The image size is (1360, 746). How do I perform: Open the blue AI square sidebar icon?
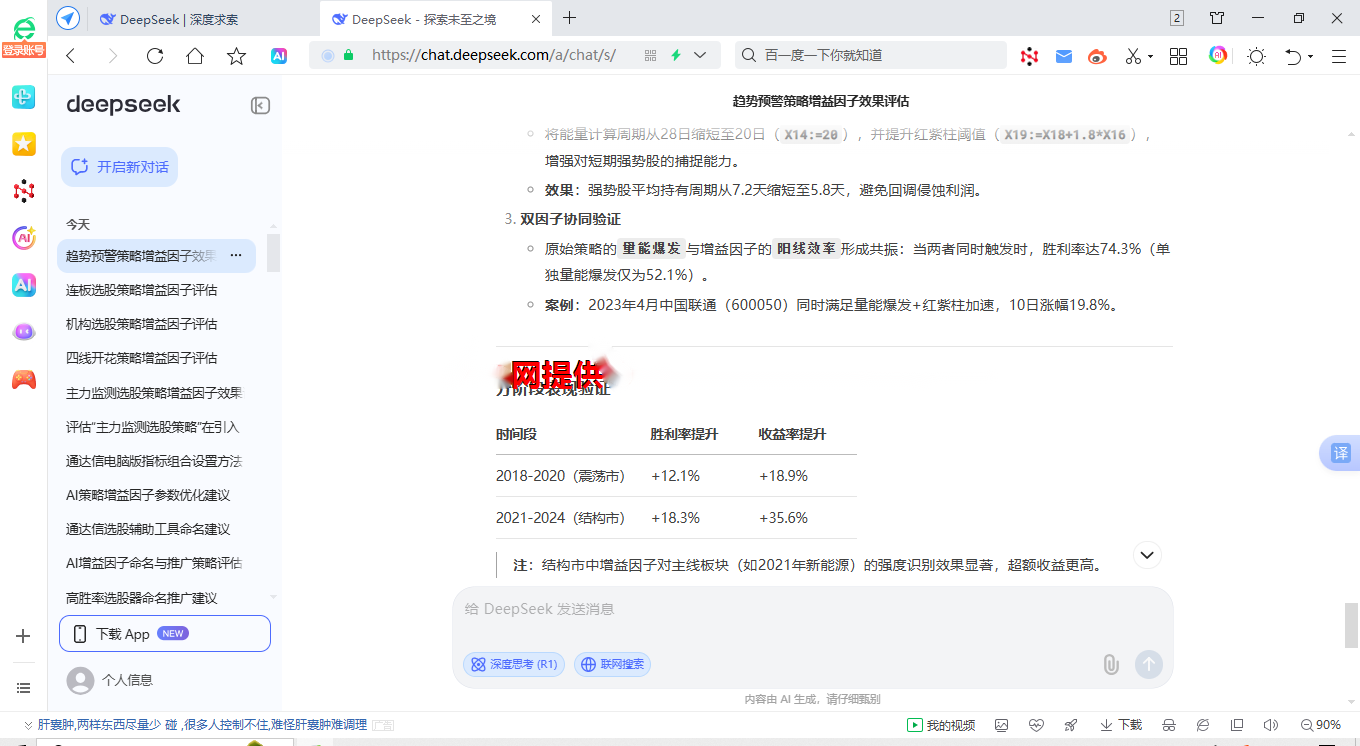(x=24, y=285)
